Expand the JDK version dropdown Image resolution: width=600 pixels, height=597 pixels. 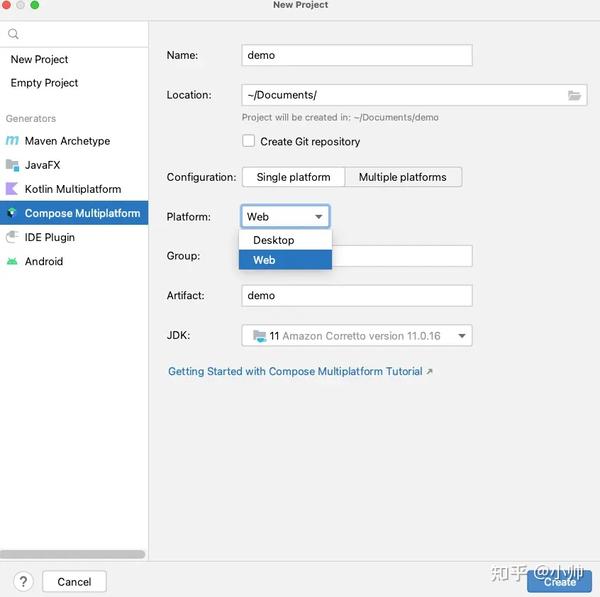462,336
